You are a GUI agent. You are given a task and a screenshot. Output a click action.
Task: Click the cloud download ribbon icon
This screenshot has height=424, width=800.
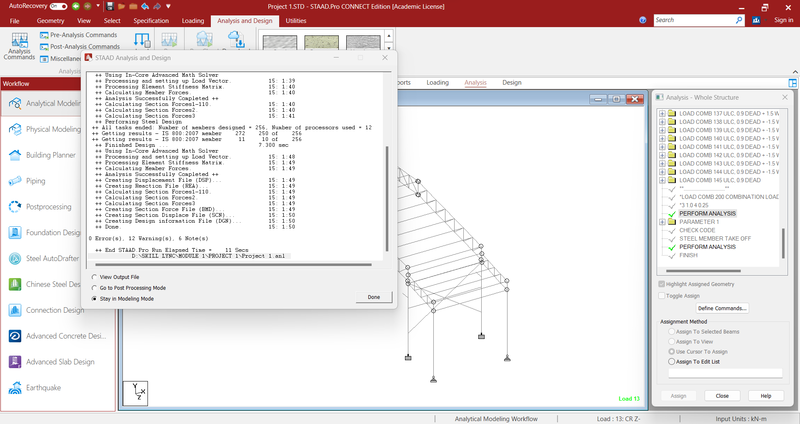coord(236,39)
